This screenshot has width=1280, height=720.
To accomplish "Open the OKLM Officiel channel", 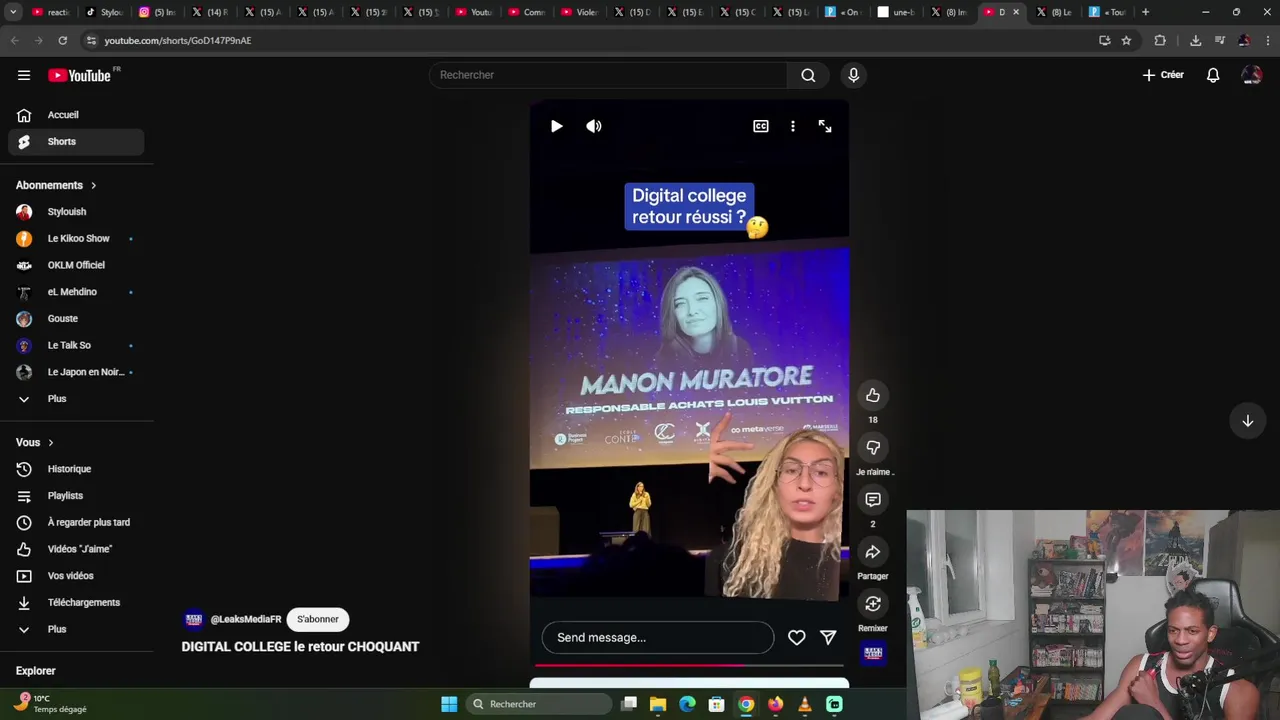I will coord(76,265).
